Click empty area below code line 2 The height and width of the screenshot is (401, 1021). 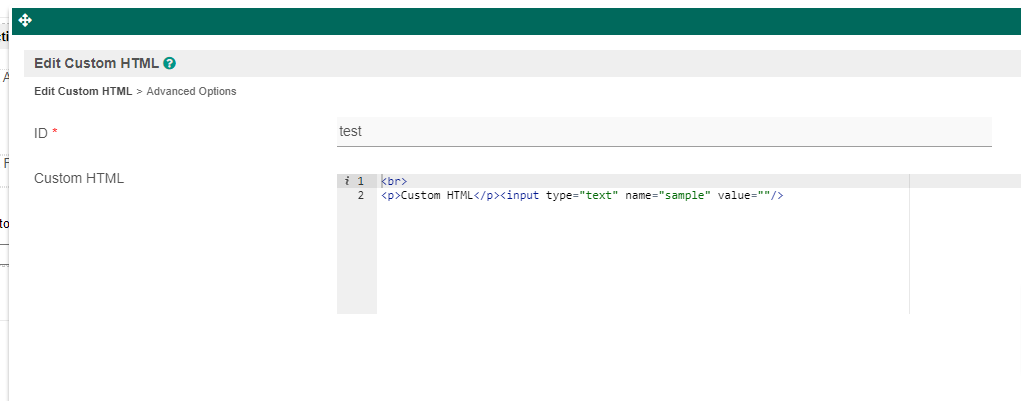[x=640, y=260]
